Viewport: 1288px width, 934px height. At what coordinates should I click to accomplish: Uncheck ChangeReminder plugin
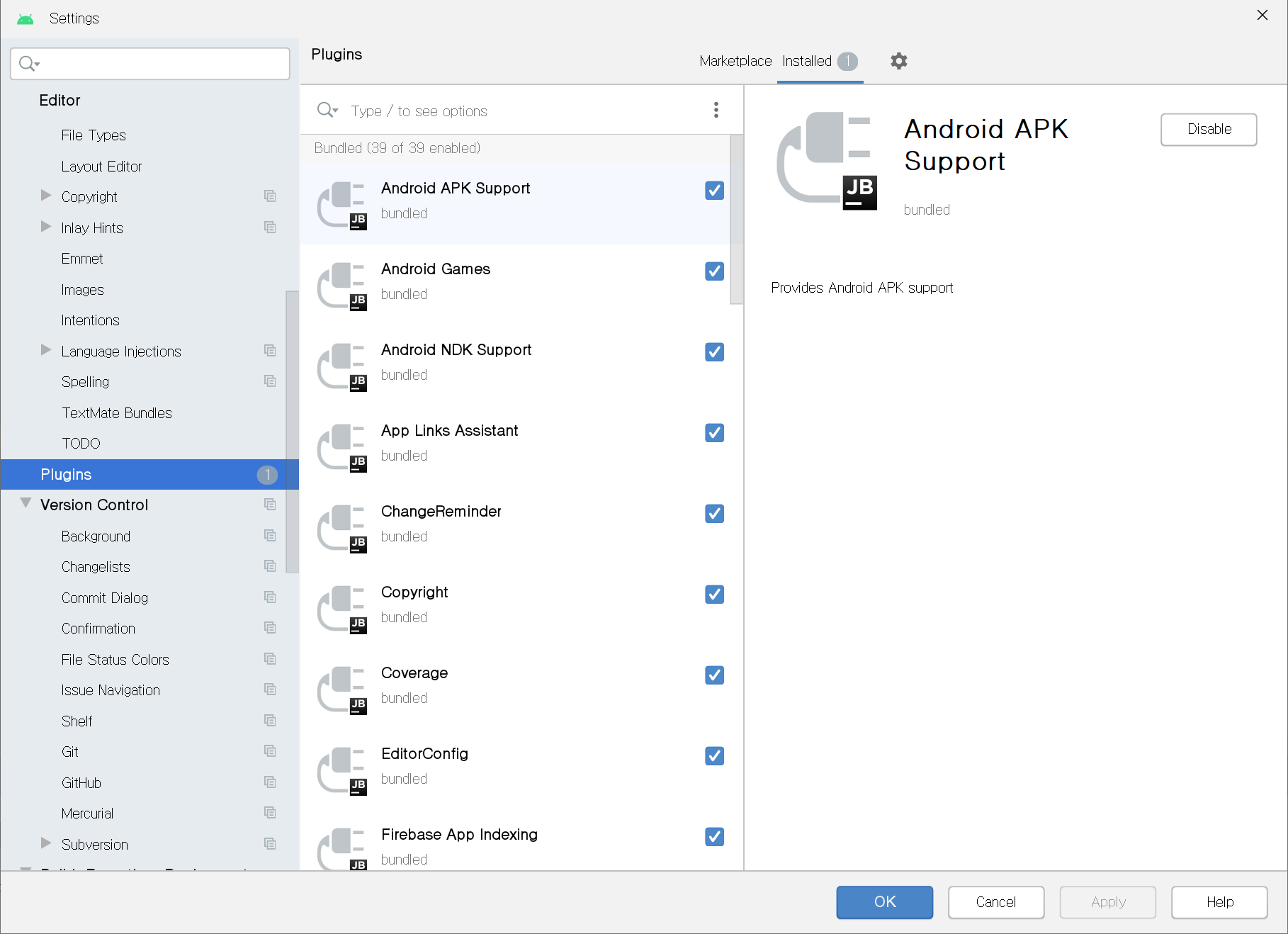point(714,513)
